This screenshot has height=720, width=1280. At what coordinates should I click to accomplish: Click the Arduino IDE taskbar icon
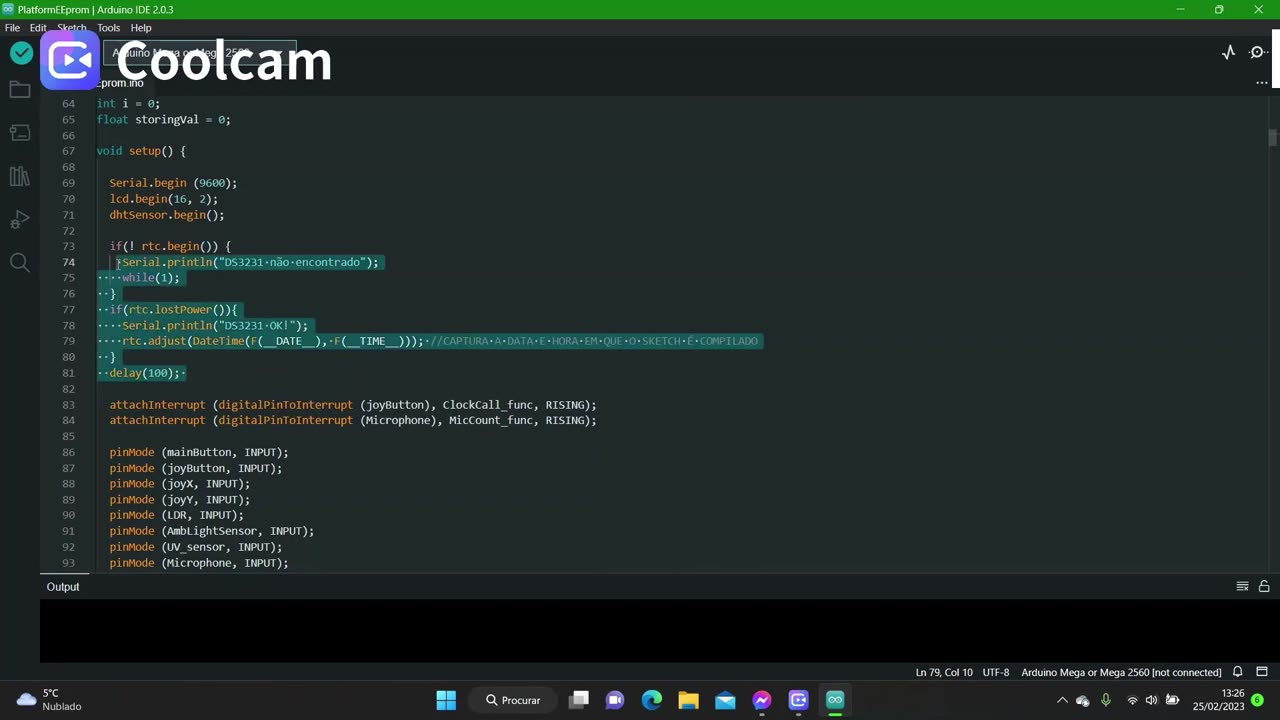(835, 700)
